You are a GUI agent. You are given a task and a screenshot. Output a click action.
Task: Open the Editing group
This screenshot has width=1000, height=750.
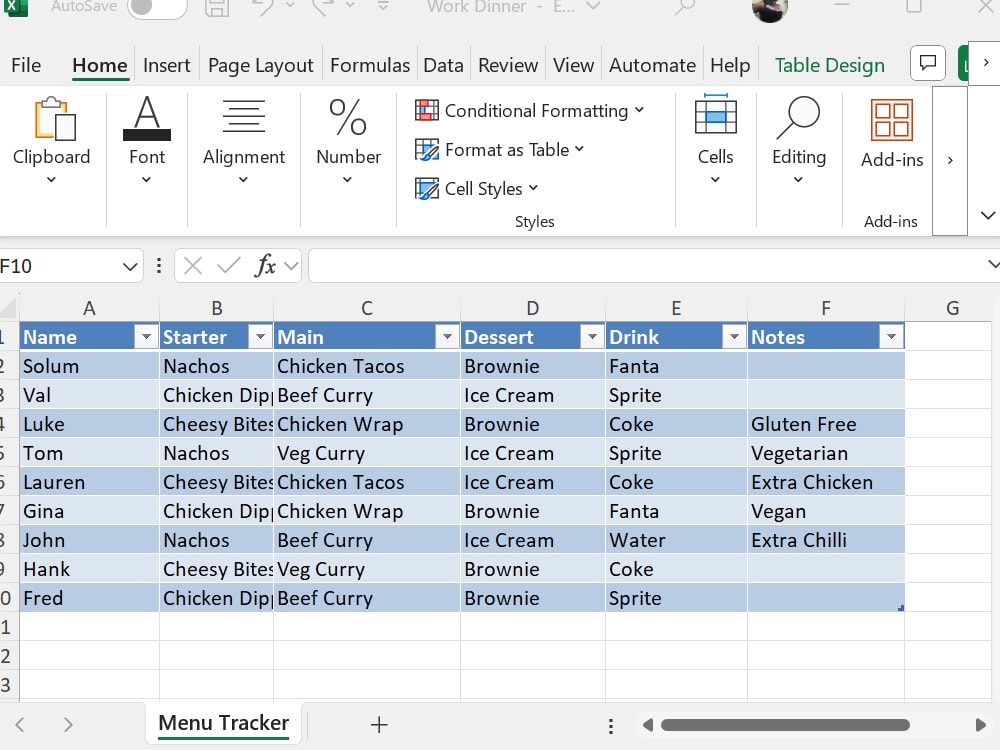(x=798, y=141)
